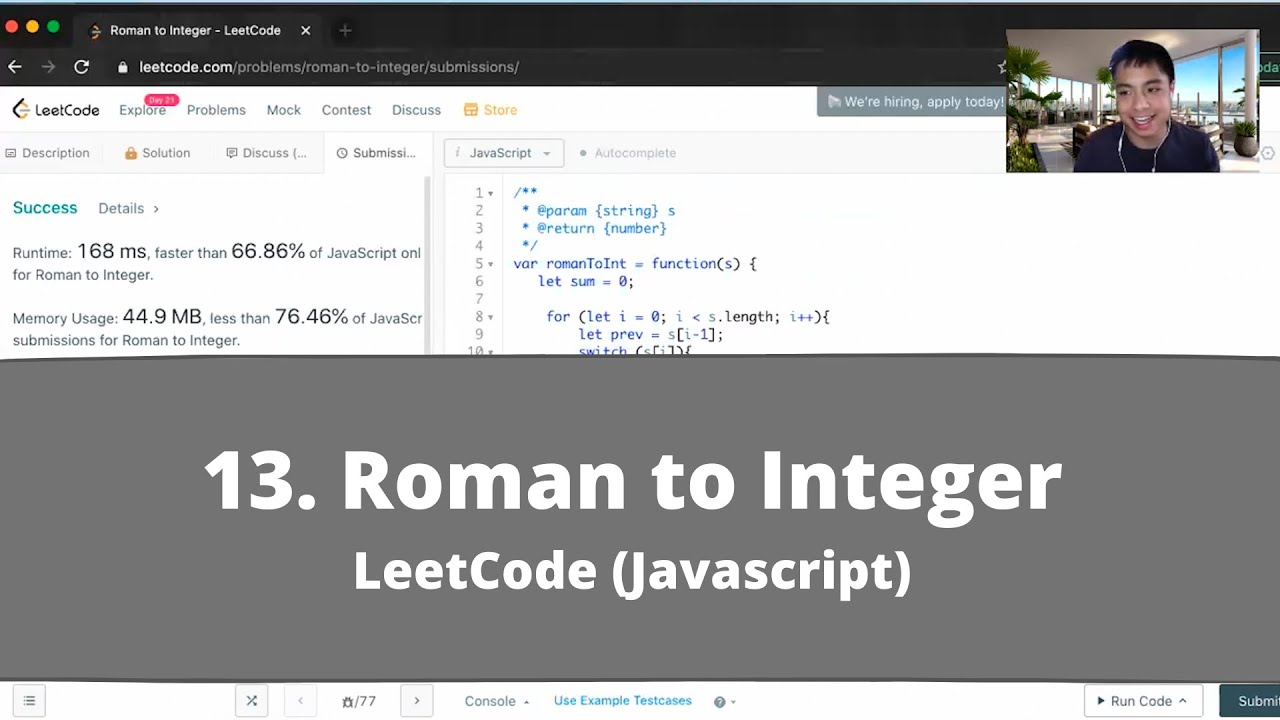Image resolution: width=1280 pixels, height=720 pixels.
Task: Click the LeetCode logo
Action: tap(56, 110)
